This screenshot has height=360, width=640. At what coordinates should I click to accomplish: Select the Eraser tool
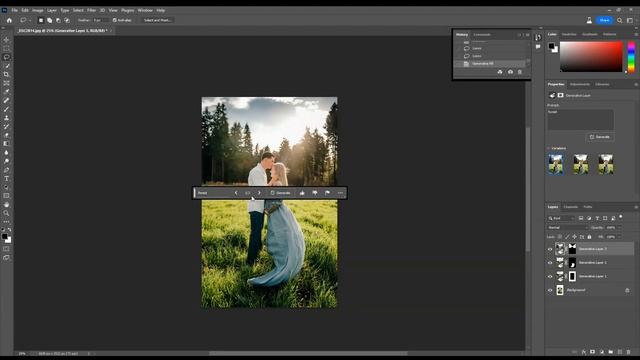pos(6,135)
